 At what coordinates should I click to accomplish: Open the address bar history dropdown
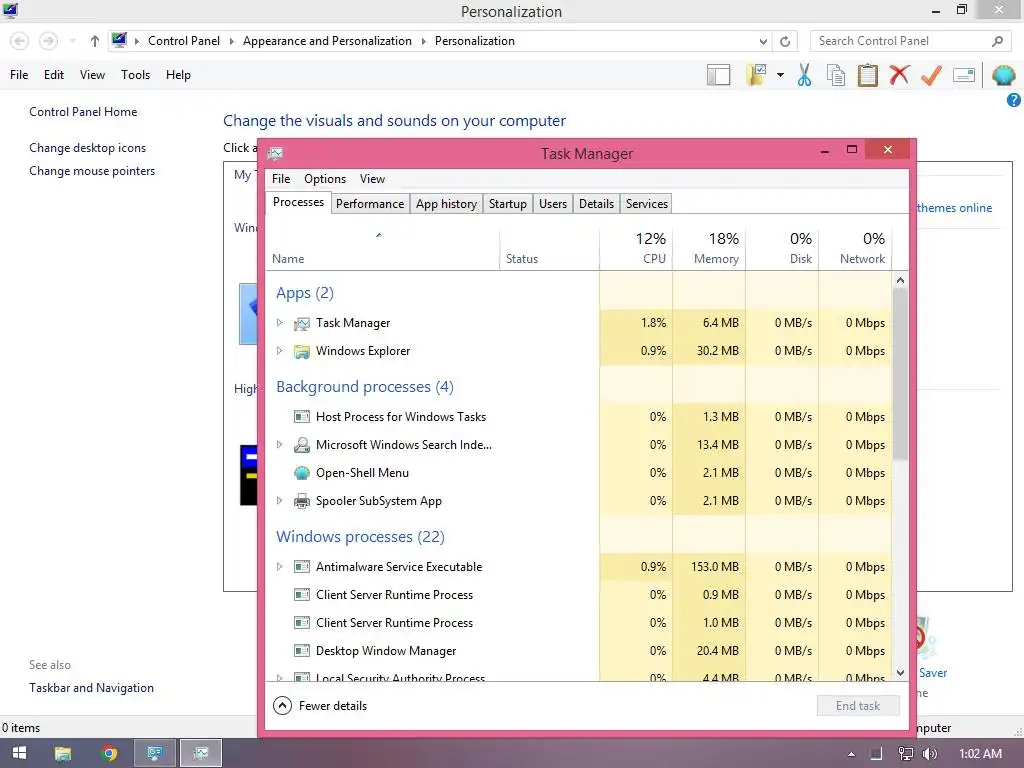(763, 41)
